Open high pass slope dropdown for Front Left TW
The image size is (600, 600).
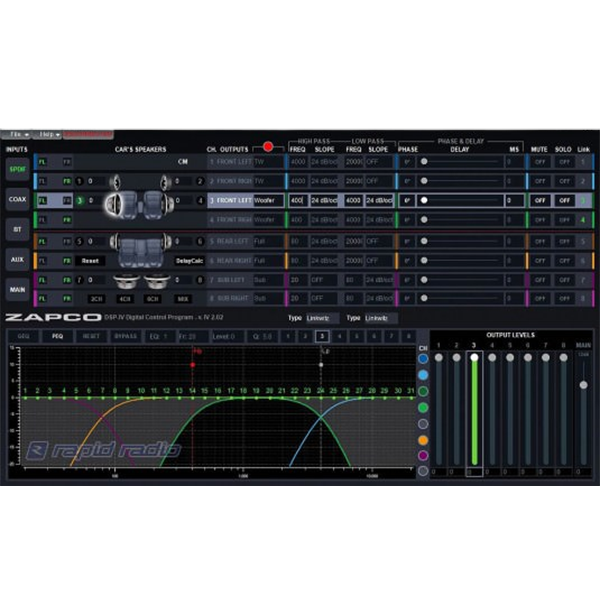point(324,162)
